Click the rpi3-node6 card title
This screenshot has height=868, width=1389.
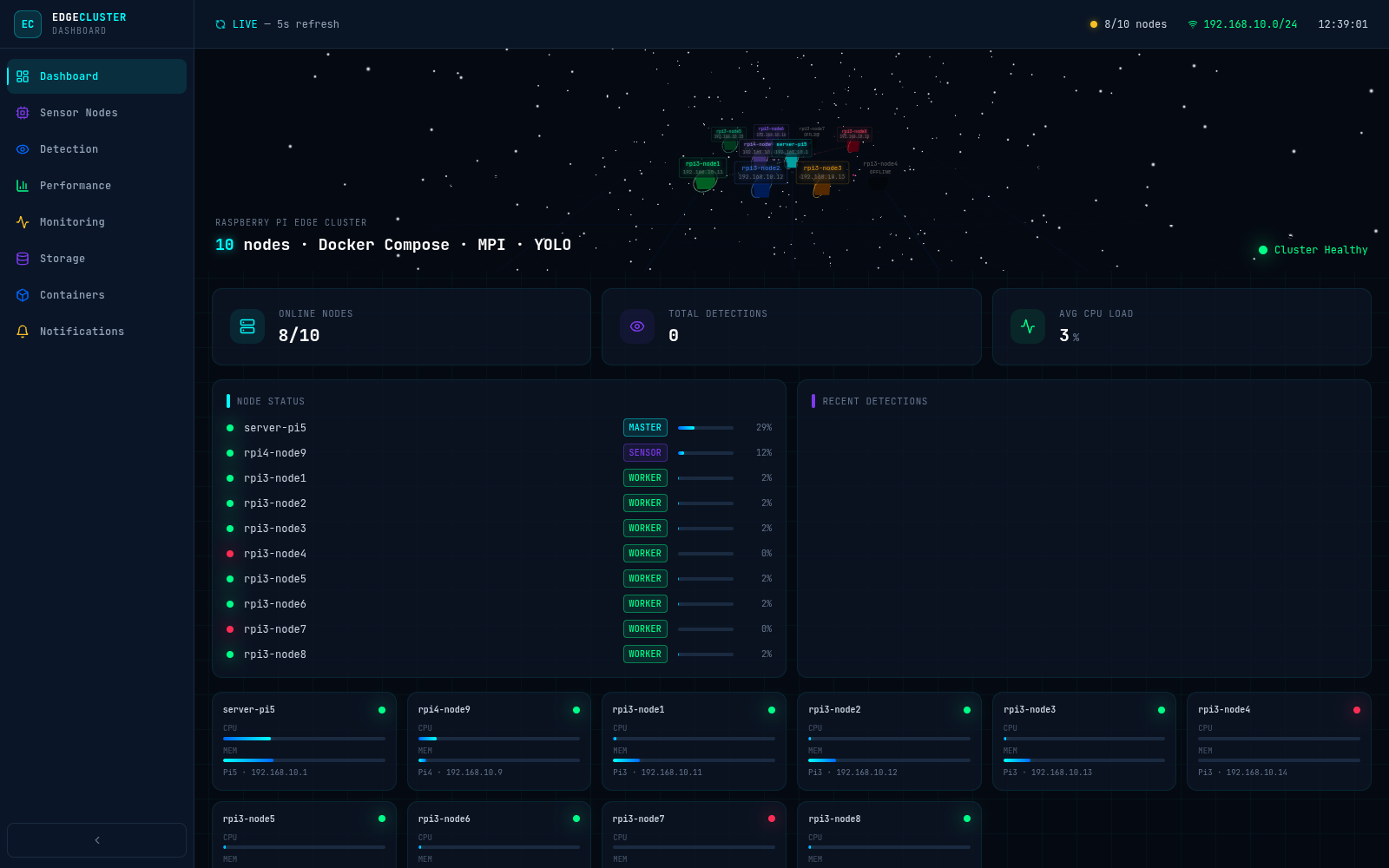(444, 819)
